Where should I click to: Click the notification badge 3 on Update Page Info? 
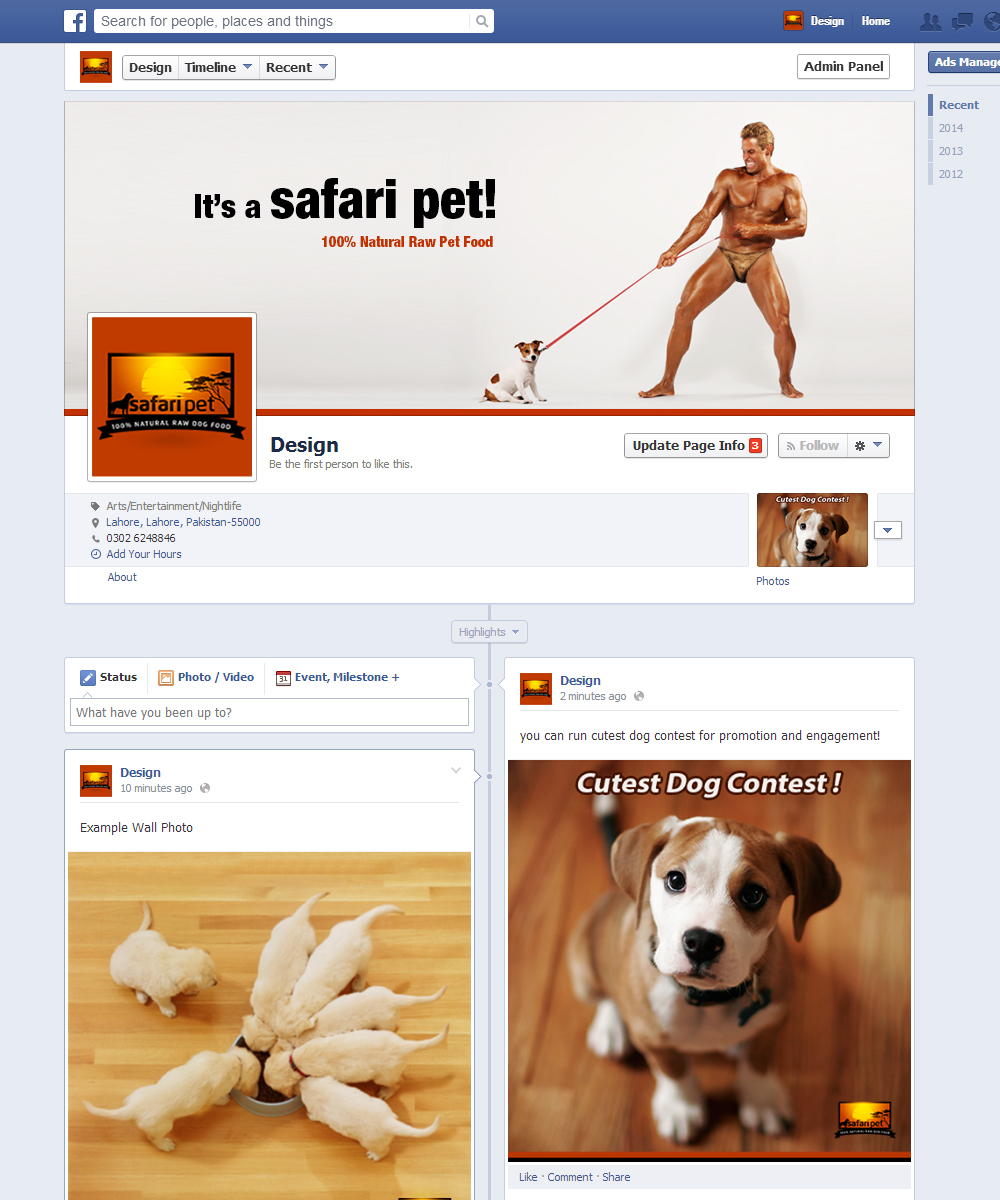tap(755, 446)
